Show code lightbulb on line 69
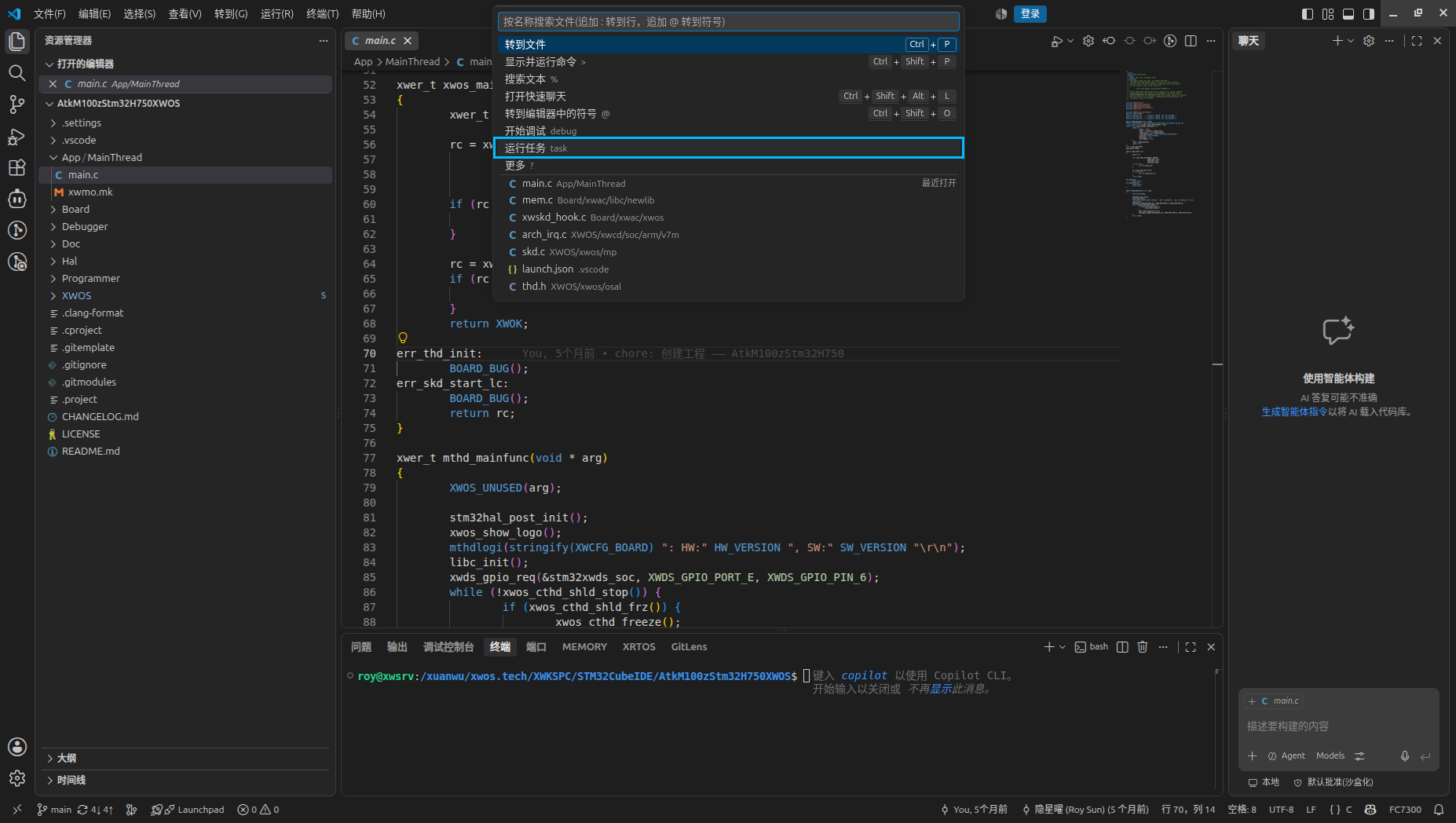 point(403,338)
